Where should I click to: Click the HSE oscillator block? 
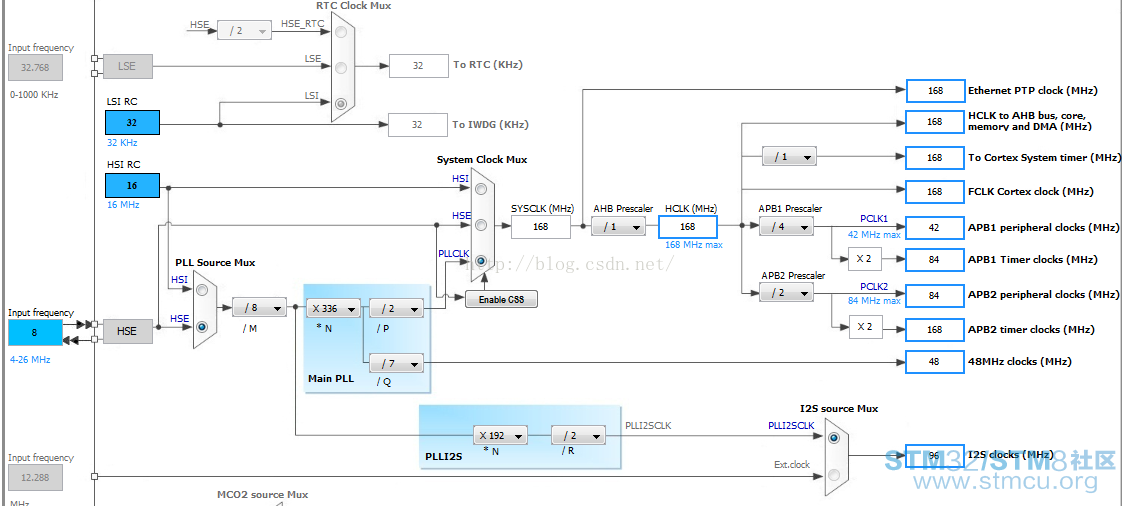point(127,331)
